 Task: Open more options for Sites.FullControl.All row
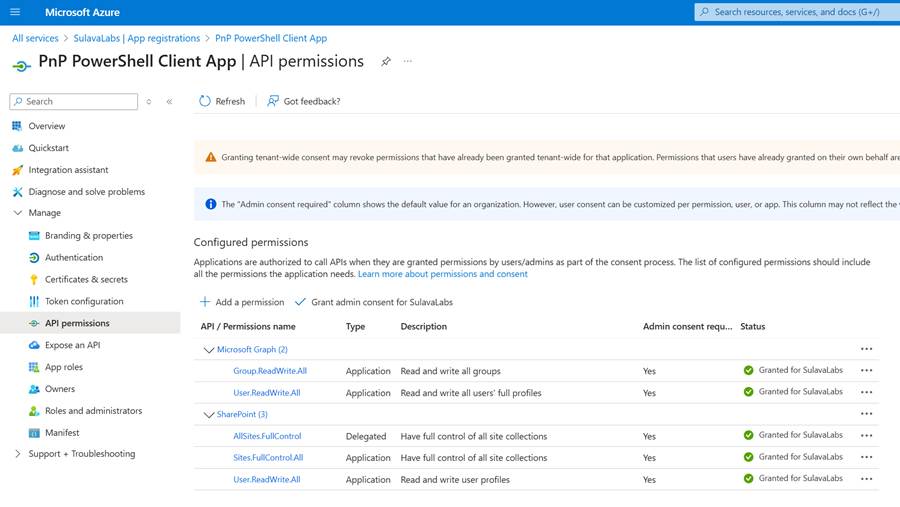click(x=866, y=458)
